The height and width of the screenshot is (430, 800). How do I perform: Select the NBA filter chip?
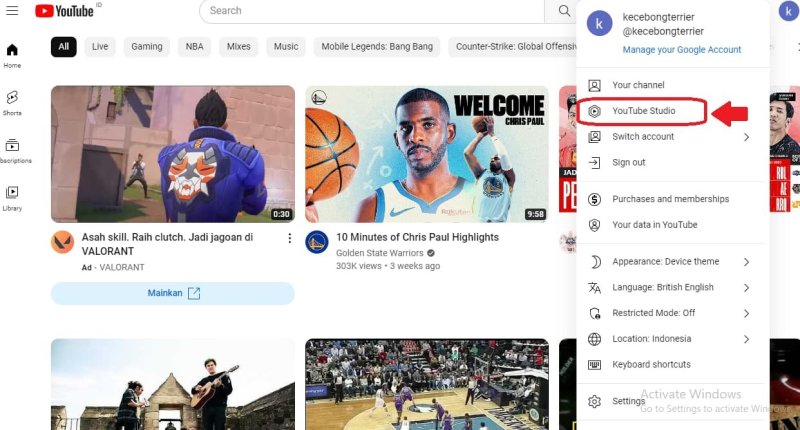pos(194,46)
